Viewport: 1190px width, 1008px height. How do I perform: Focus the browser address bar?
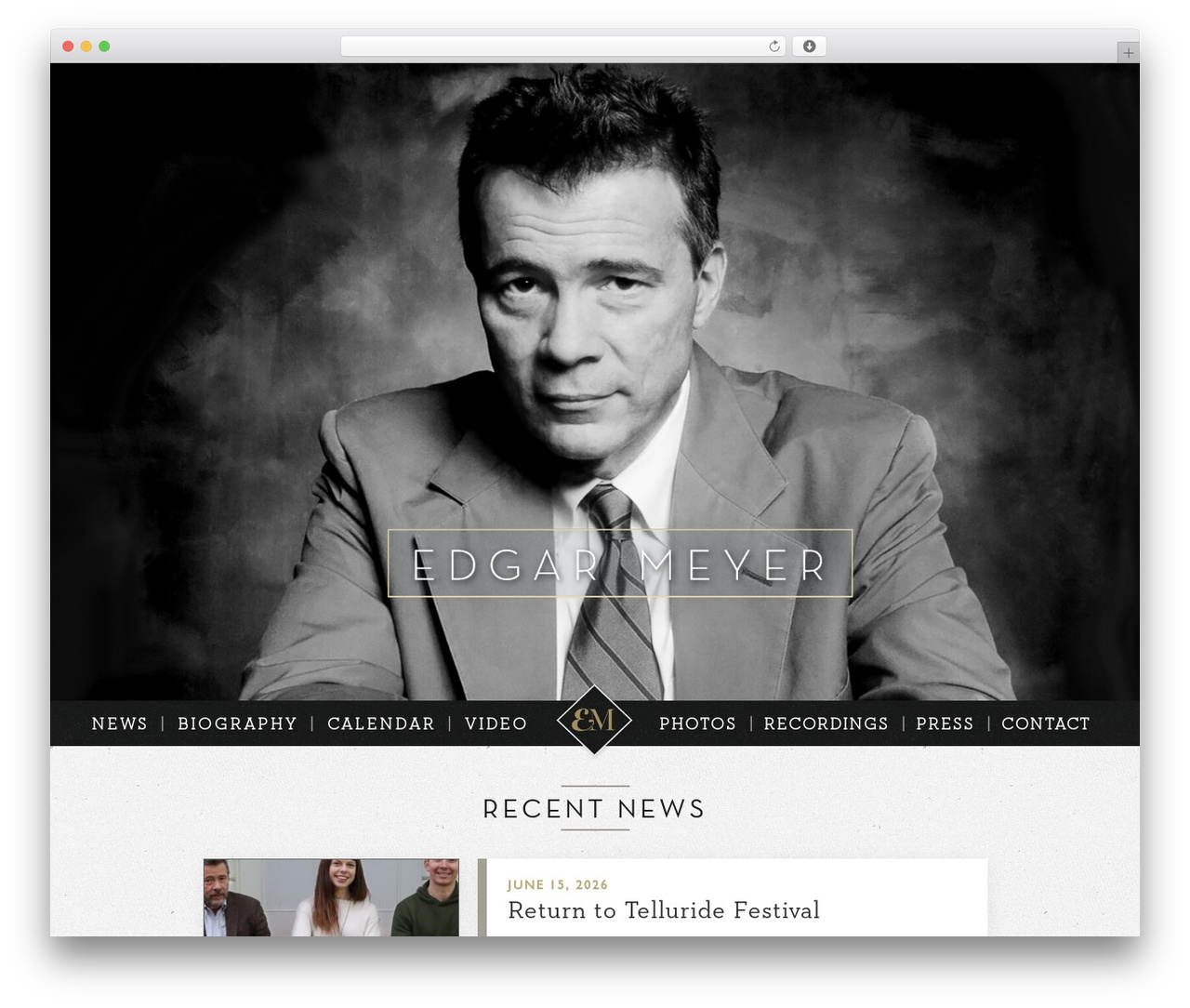coord(562,46)
